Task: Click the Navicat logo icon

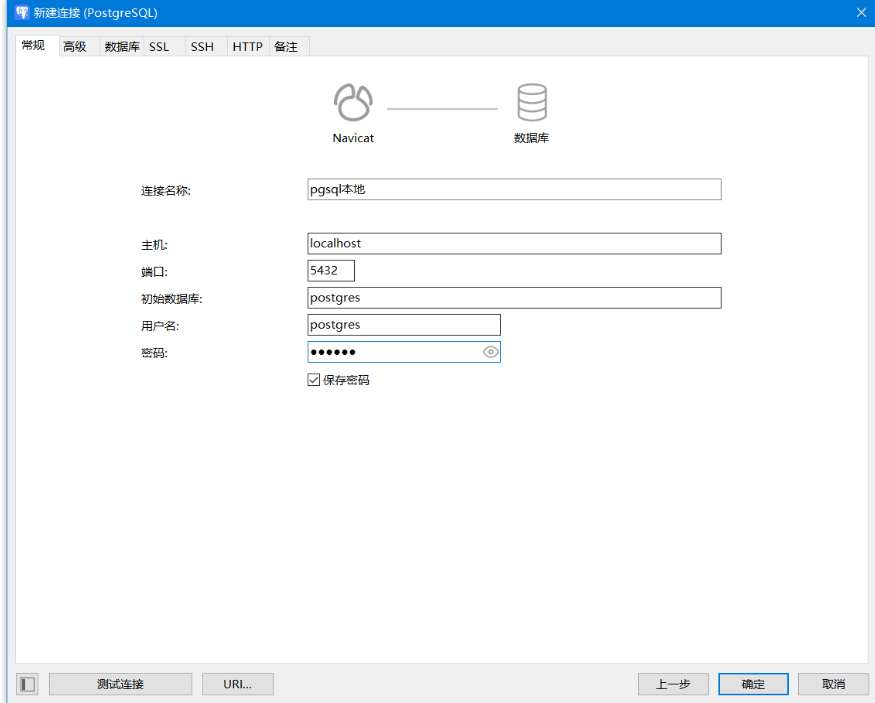Action: (353, 103)
